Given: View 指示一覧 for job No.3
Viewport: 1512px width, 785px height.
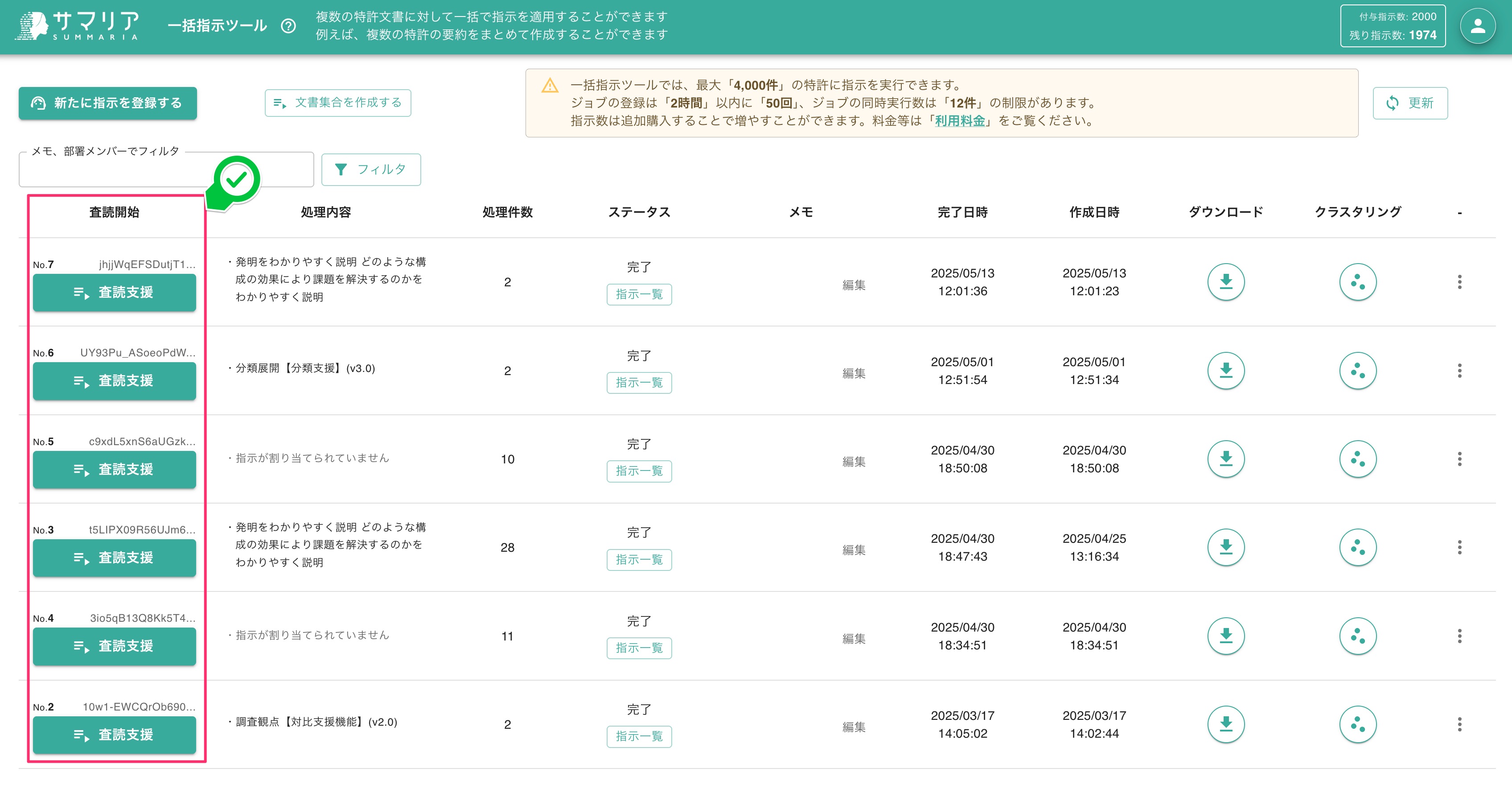Looking at the screenshot, I should [x=639, y=560].
